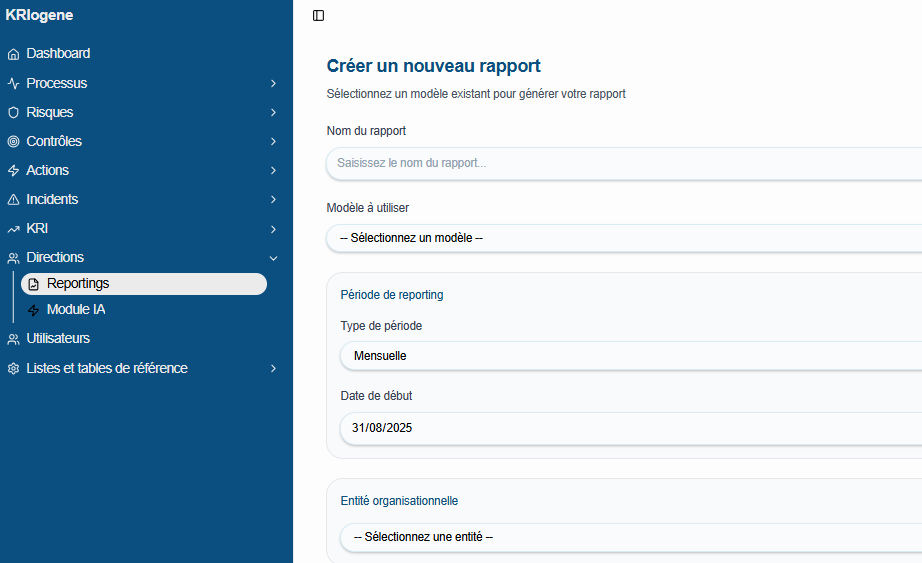Click the Risques shield icon
Image resolution: width=922 pixels, height=563 pixels.
click(x=13, y=112)
